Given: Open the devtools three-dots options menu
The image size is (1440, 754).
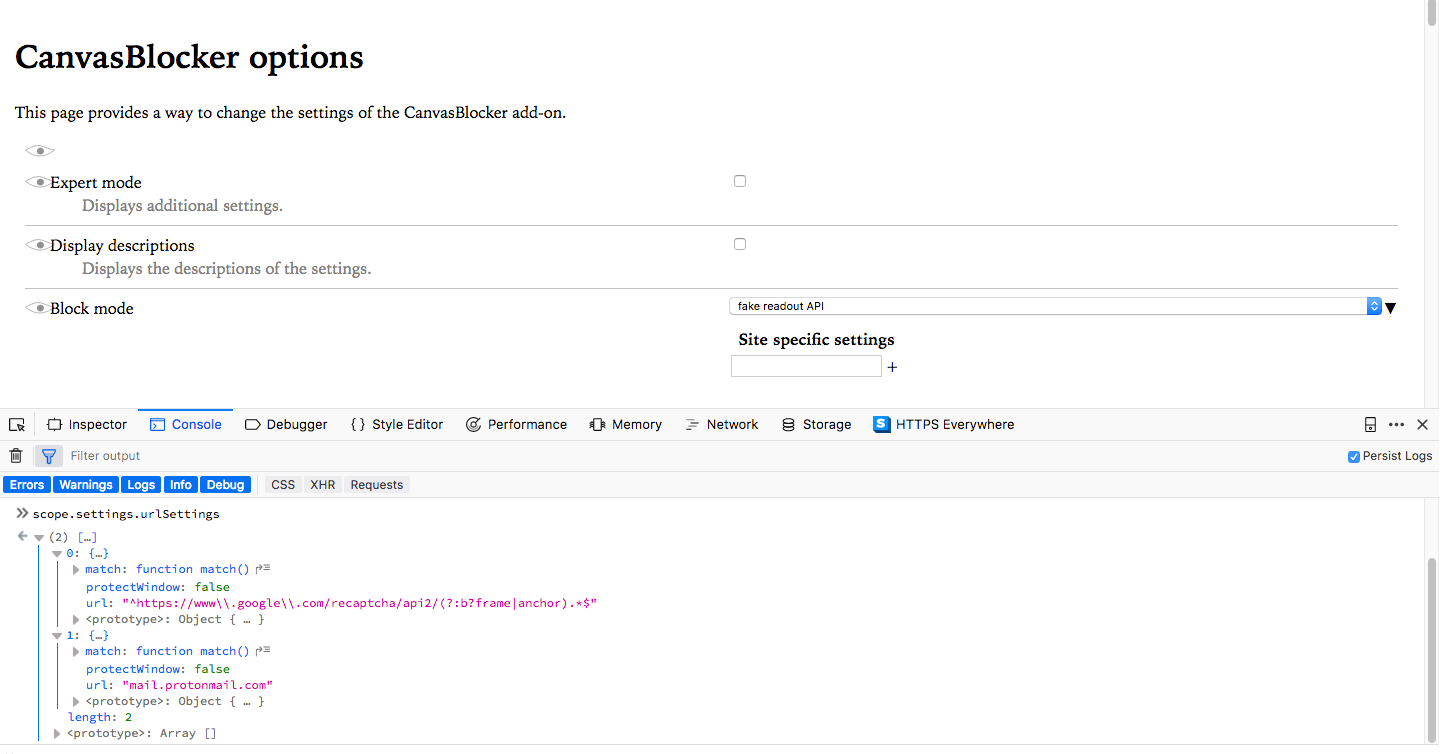Looking at the screenshot, I should tap(1396, 425).
